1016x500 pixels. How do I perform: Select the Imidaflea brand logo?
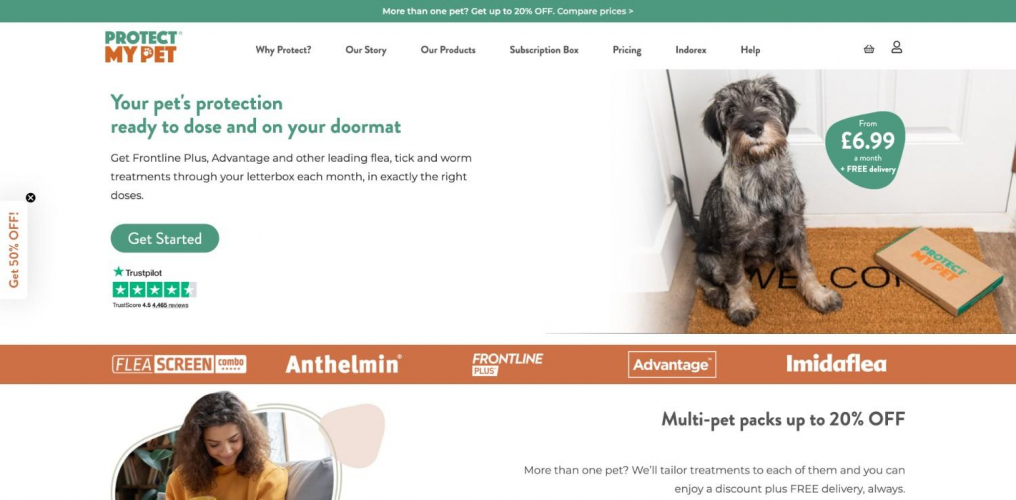(x=836, y=363)
